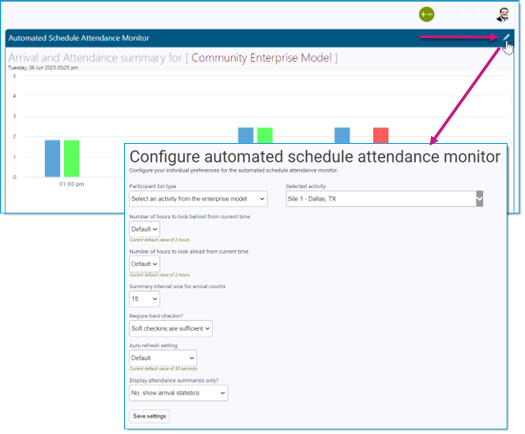
Task: Open the Participant list type dropdown
Action: coord(198,199)
